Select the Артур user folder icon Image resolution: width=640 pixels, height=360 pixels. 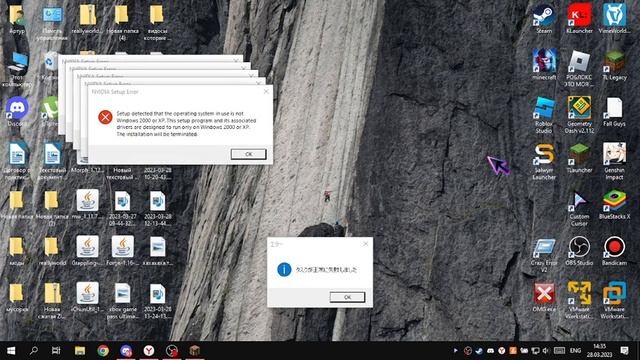(x=17, y=18)
